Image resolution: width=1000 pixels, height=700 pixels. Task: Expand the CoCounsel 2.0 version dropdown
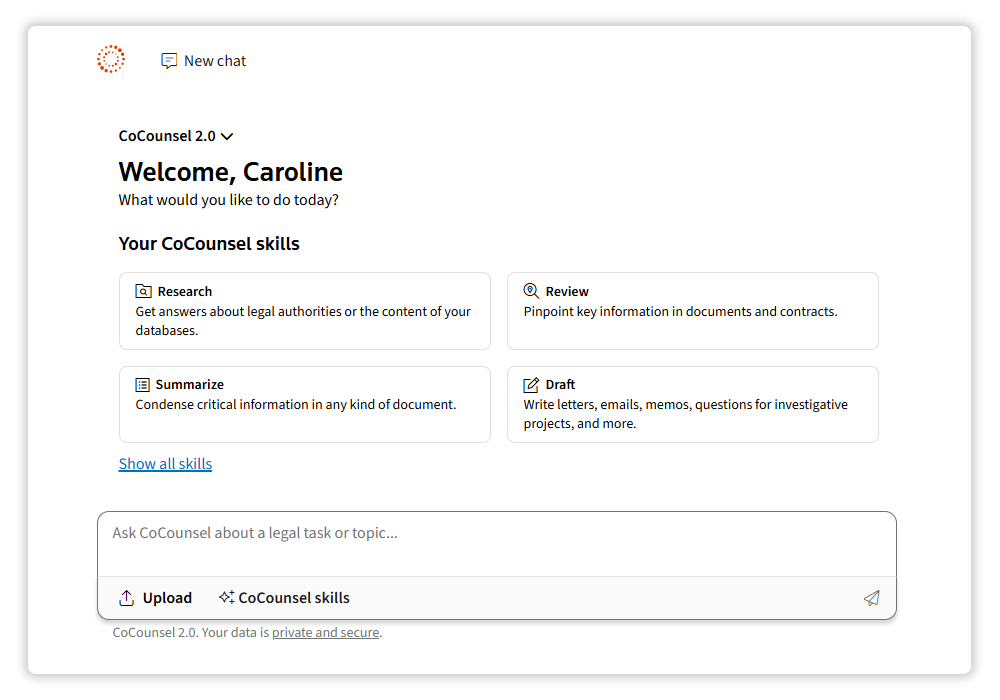[x=168, y=136]
